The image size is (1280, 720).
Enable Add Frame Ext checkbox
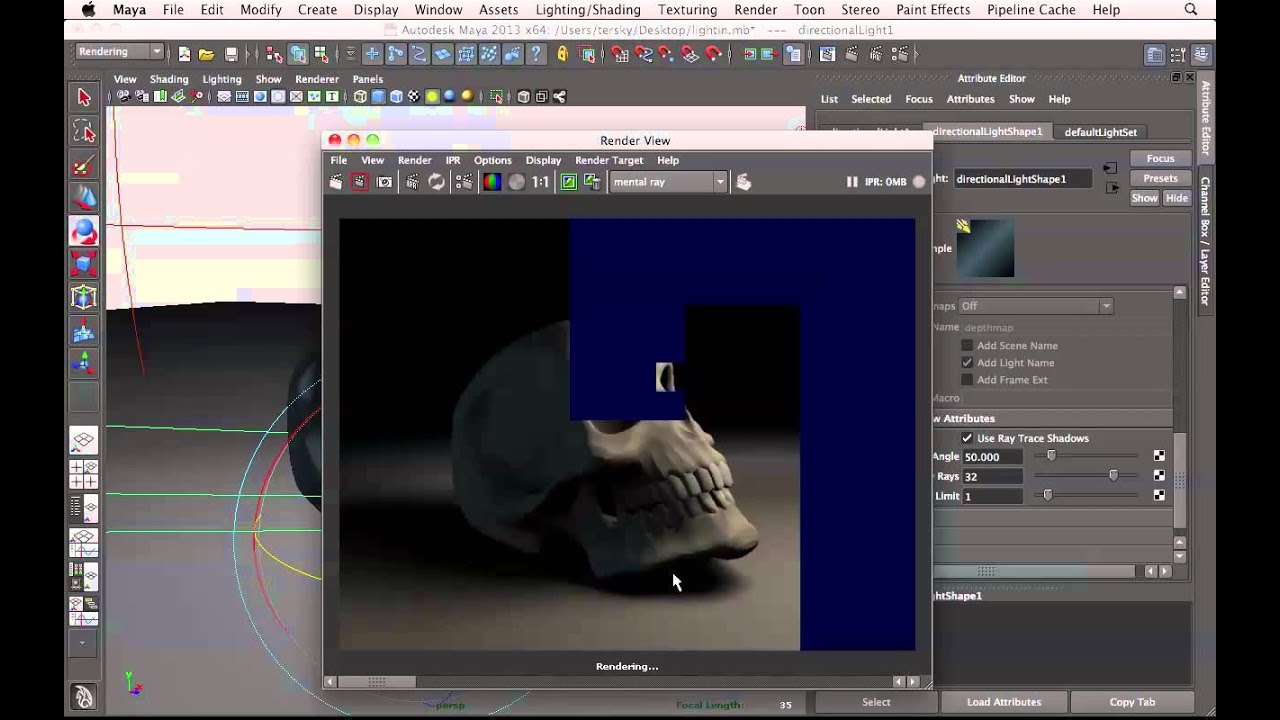tap(967, 380)
